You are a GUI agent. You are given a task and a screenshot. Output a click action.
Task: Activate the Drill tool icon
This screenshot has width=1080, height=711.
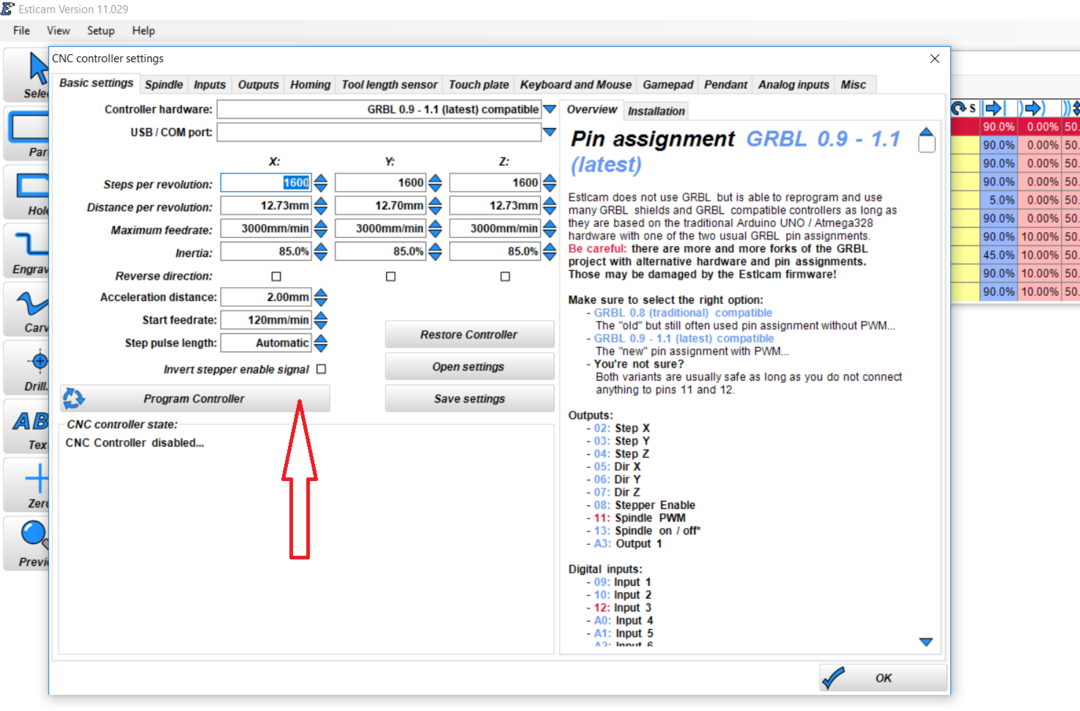[x=30, y=367]
